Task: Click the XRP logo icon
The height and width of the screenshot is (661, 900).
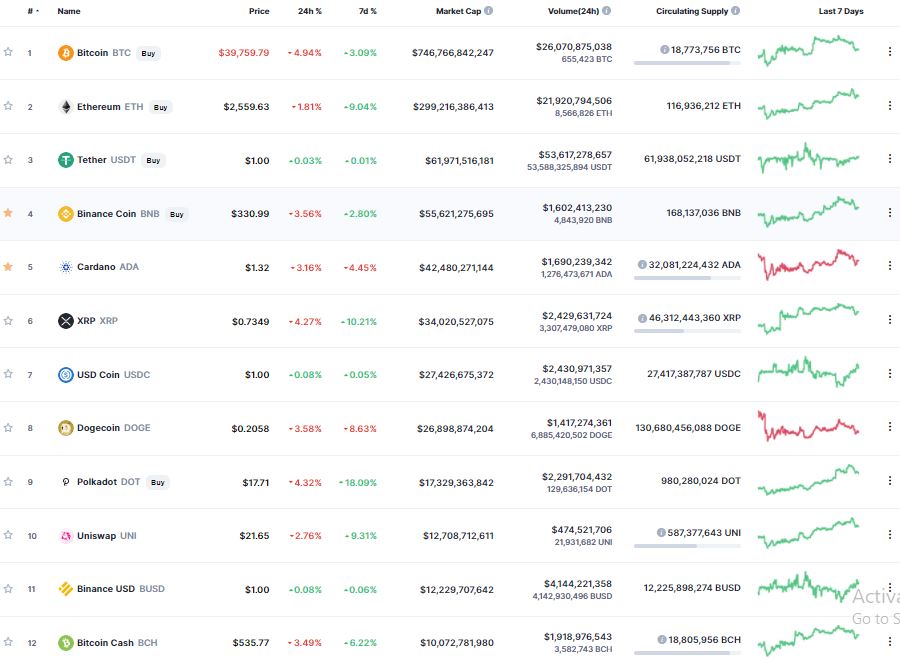Action: pyautogui.click(x=66, y=321)
